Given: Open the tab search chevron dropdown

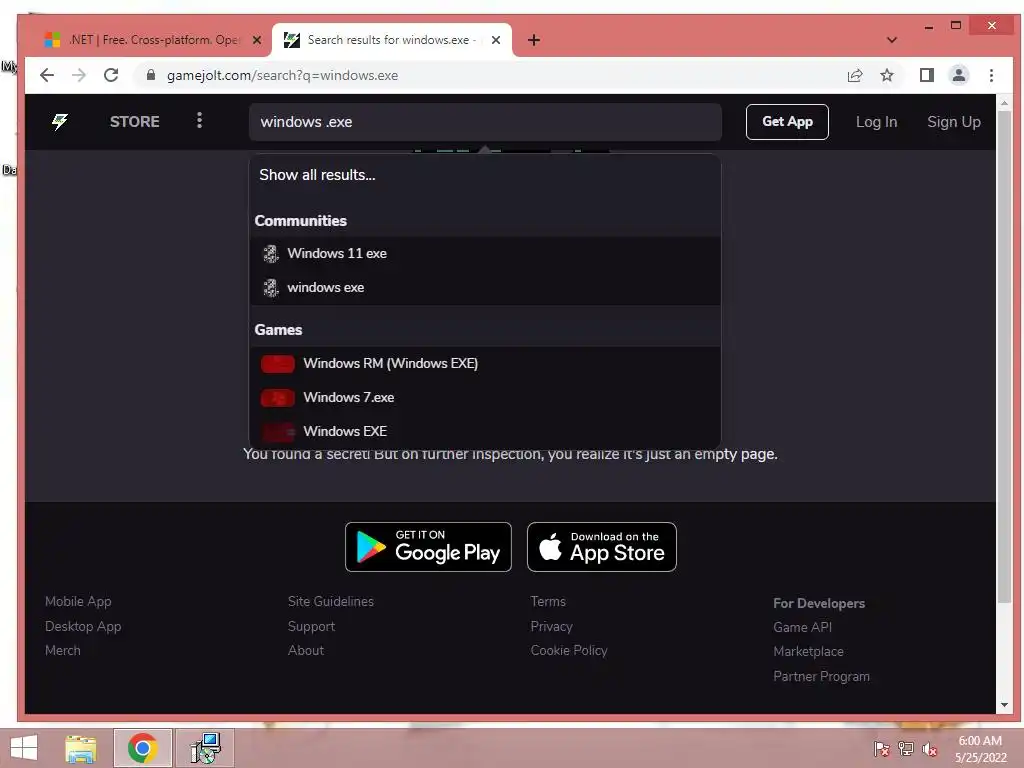Looking at the screenshot, I should click(891, 40).
